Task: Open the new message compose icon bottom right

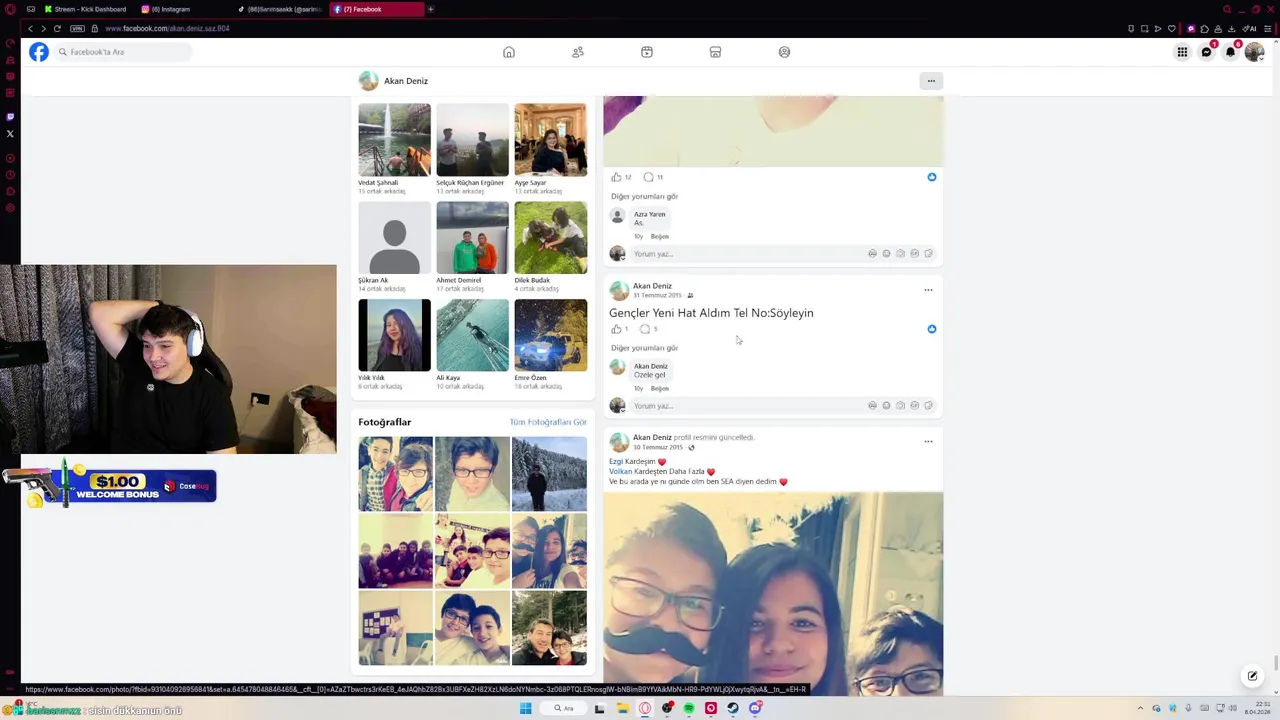Action: click(1252, 676)
